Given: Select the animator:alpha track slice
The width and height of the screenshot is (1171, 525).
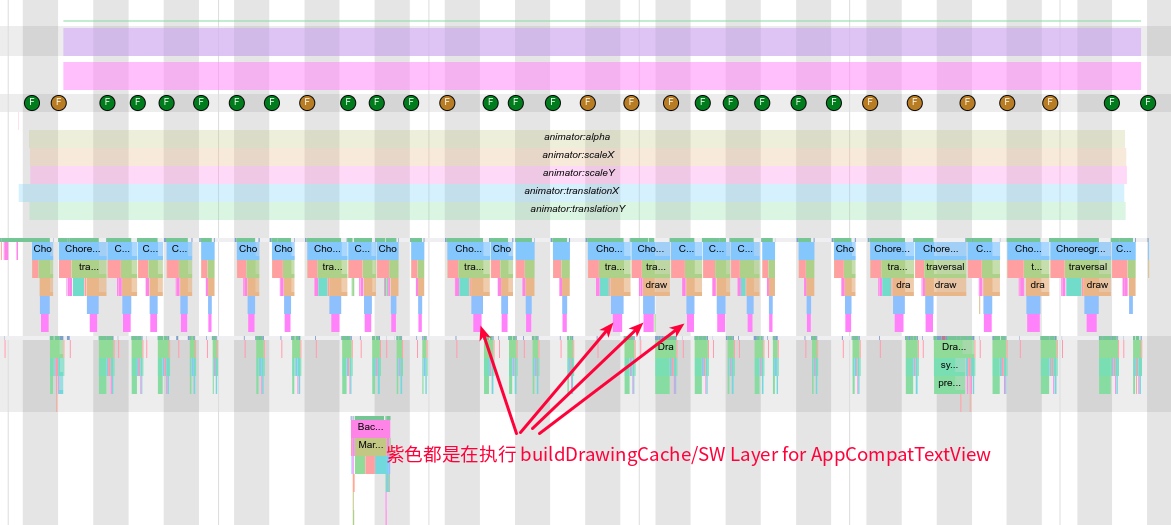Looking at the screenshot, I should pyautogui.click(x=576, y=137).
